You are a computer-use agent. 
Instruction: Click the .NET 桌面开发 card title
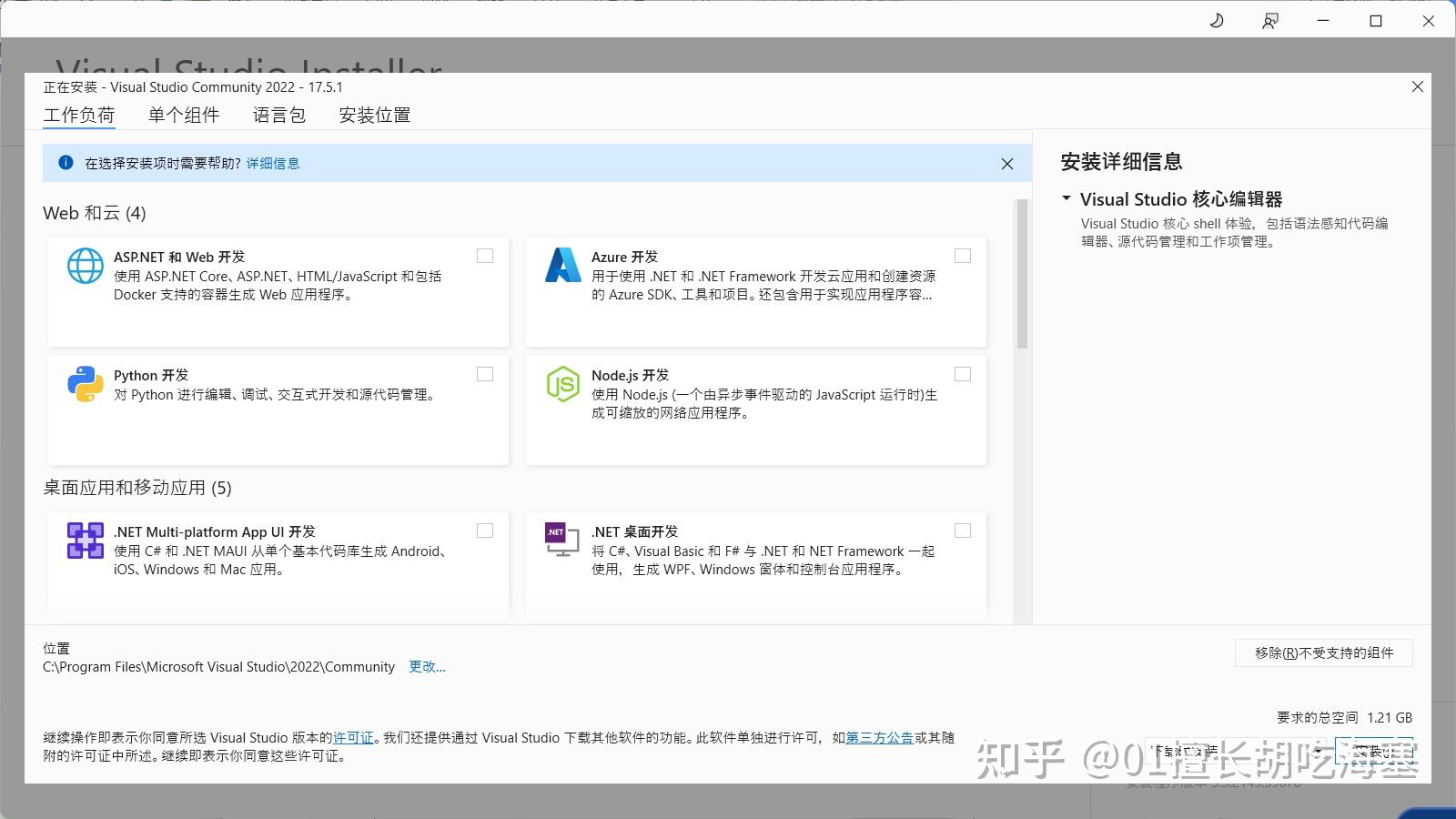(634, 532)
